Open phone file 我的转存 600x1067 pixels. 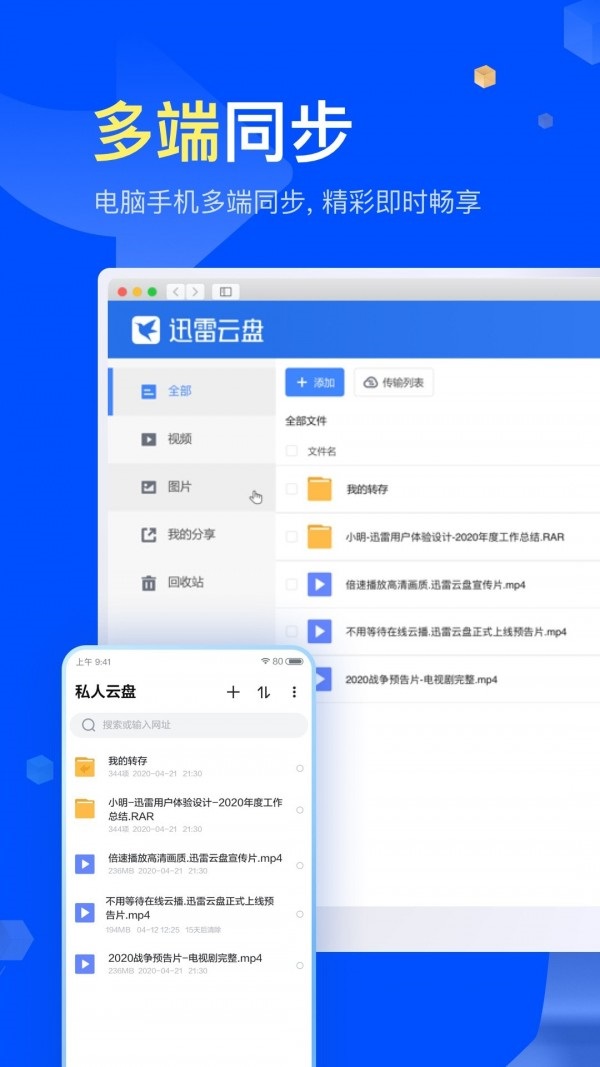click(128, 761)
